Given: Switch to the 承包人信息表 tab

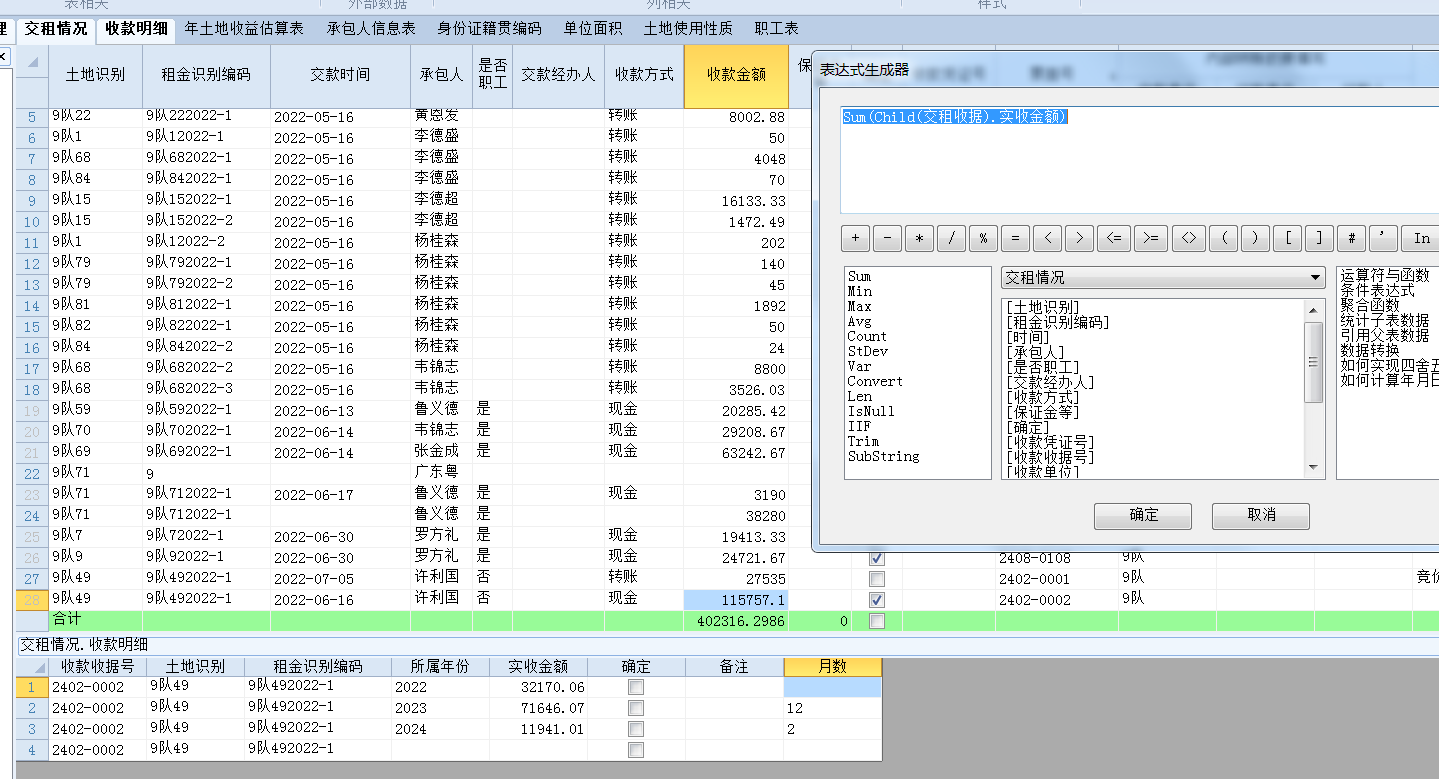Looking at the screenshot, I should pos(371,29).
